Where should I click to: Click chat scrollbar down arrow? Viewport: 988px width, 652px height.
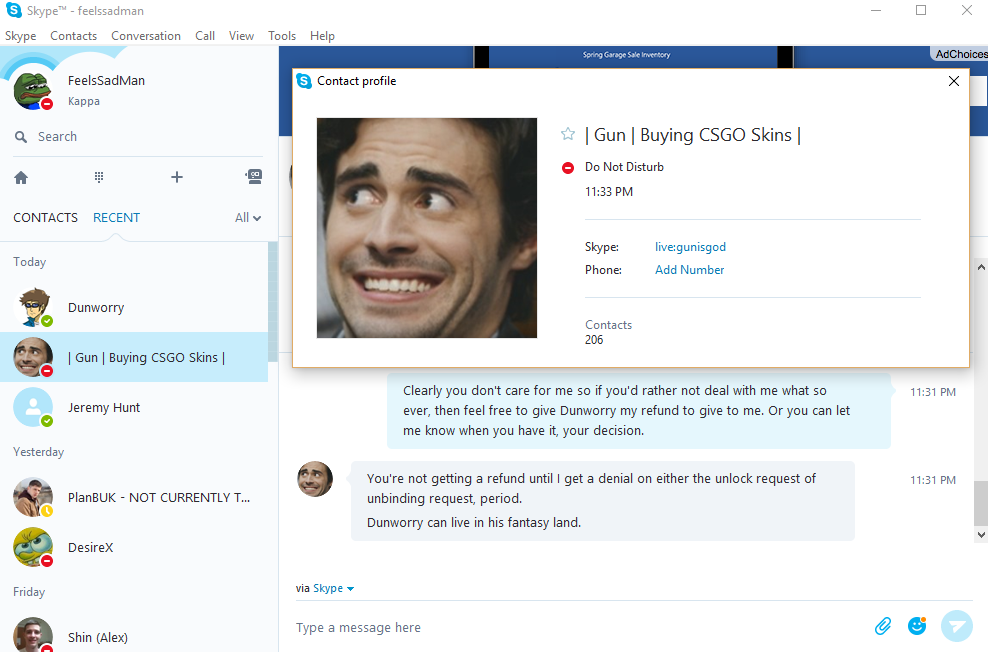[x=981, y=535]
